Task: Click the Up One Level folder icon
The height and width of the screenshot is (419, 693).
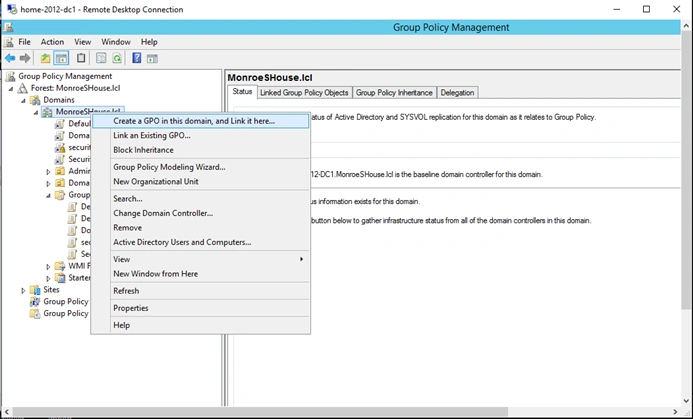Action: (x=45, y=58)
